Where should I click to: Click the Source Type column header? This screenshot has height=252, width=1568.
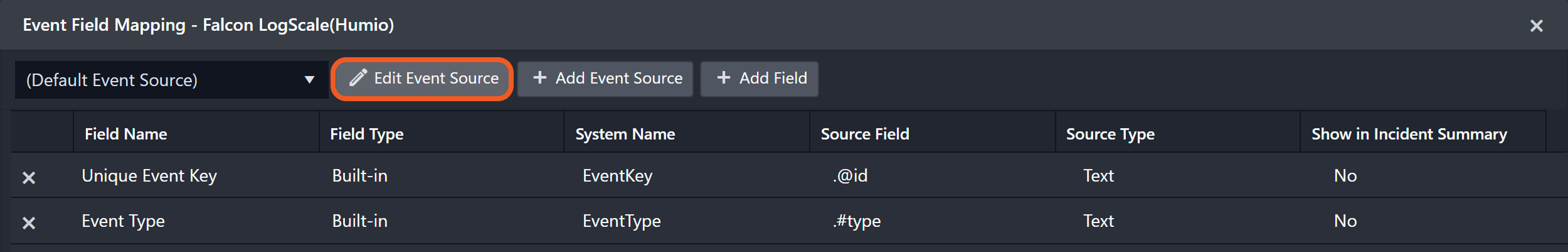point(1110,134)
